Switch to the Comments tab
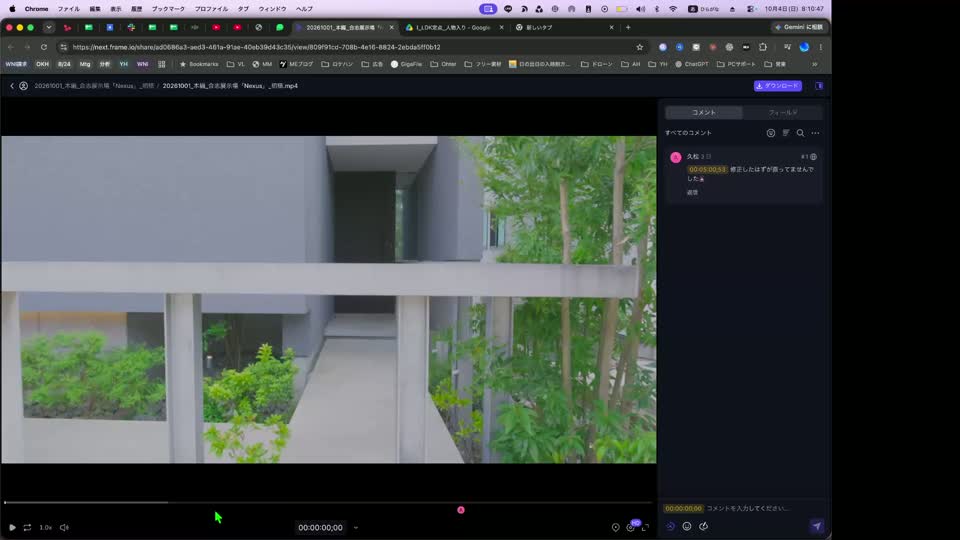960x540 pixels. pos(703,113)
